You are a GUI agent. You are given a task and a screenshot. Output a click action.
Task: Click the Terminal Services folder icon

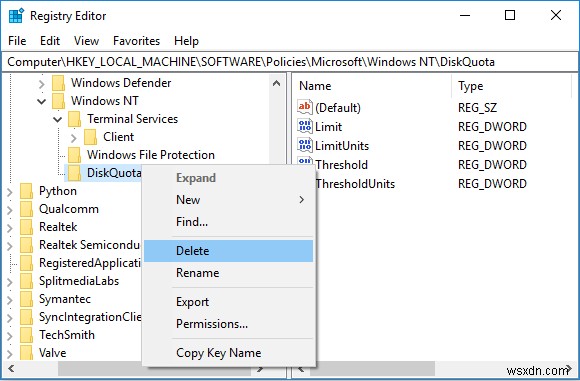click(74, 119)
